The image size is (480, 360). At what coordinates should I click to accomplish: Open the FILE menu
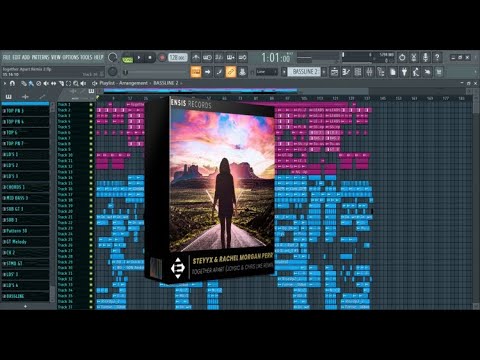coord(7,57)
